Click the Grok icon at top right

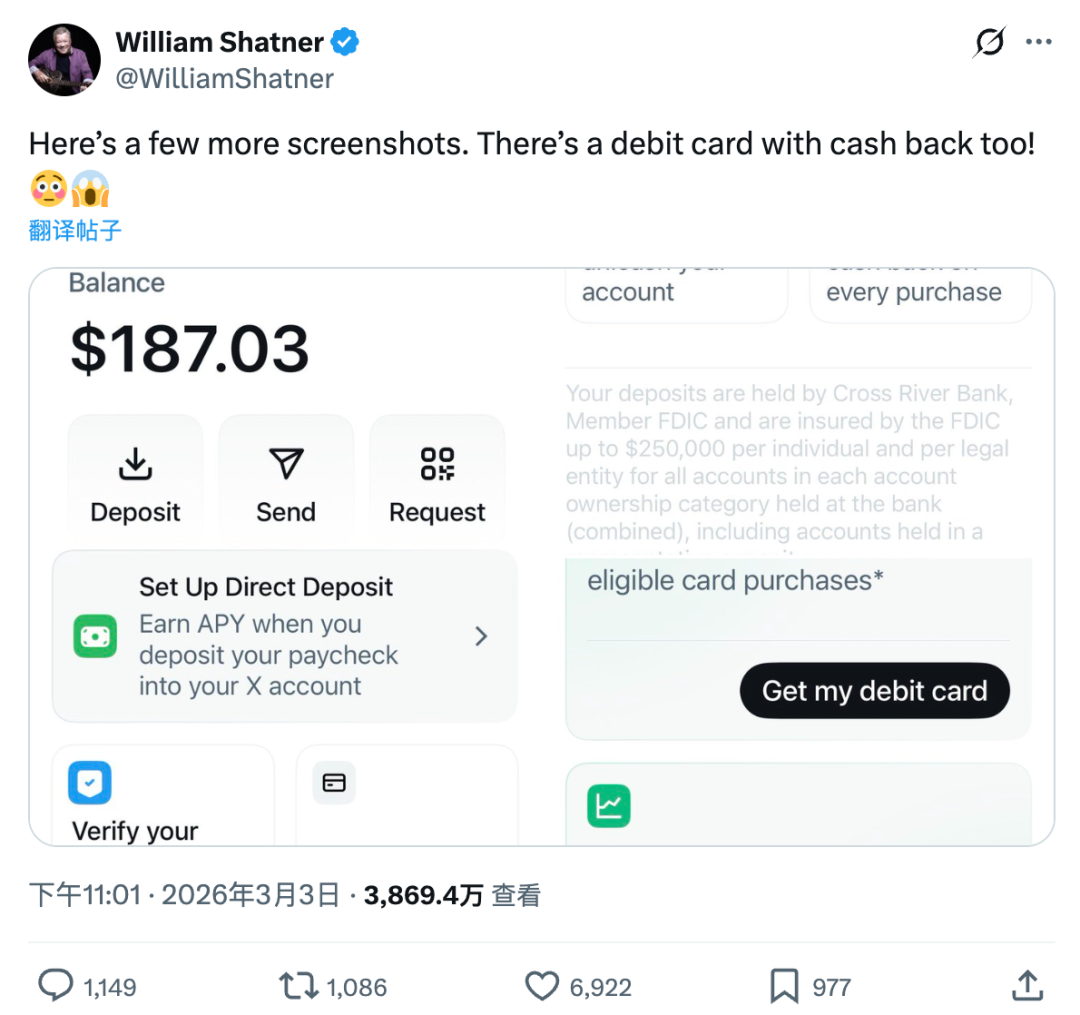989,43
